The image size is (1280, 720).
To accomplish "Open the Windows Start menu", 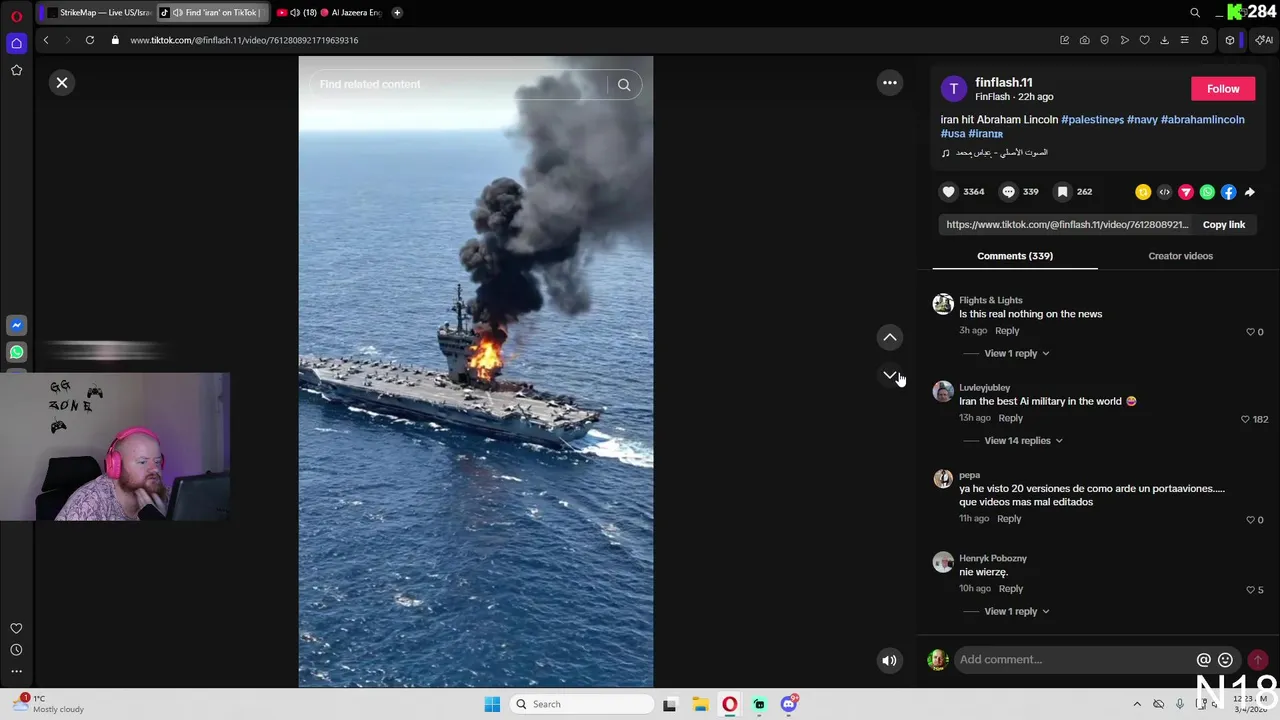I will (x=492, y=704).
